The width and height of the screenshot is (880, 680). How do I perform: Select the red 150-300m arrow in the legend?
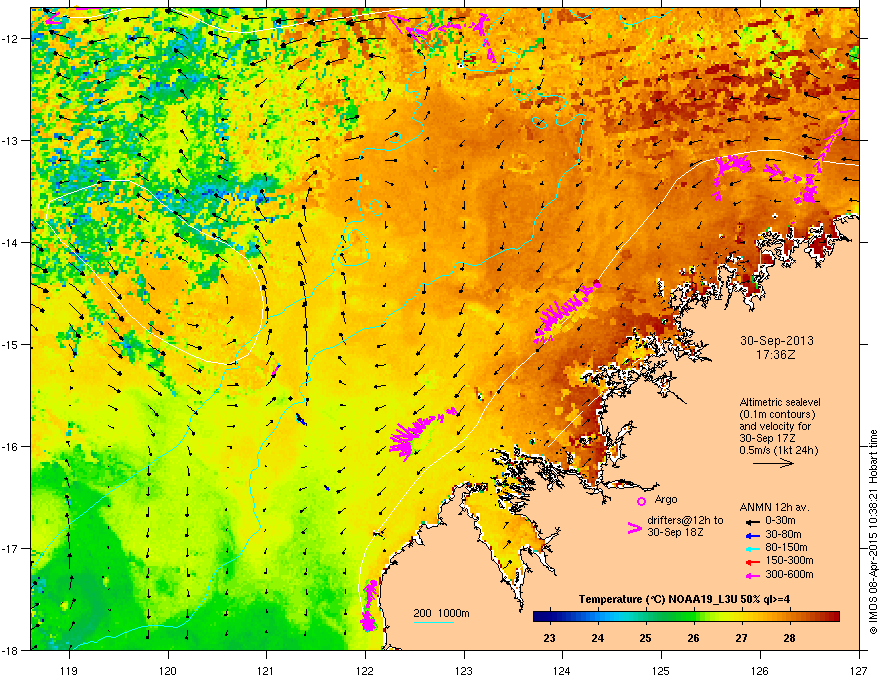coord(753,561)
